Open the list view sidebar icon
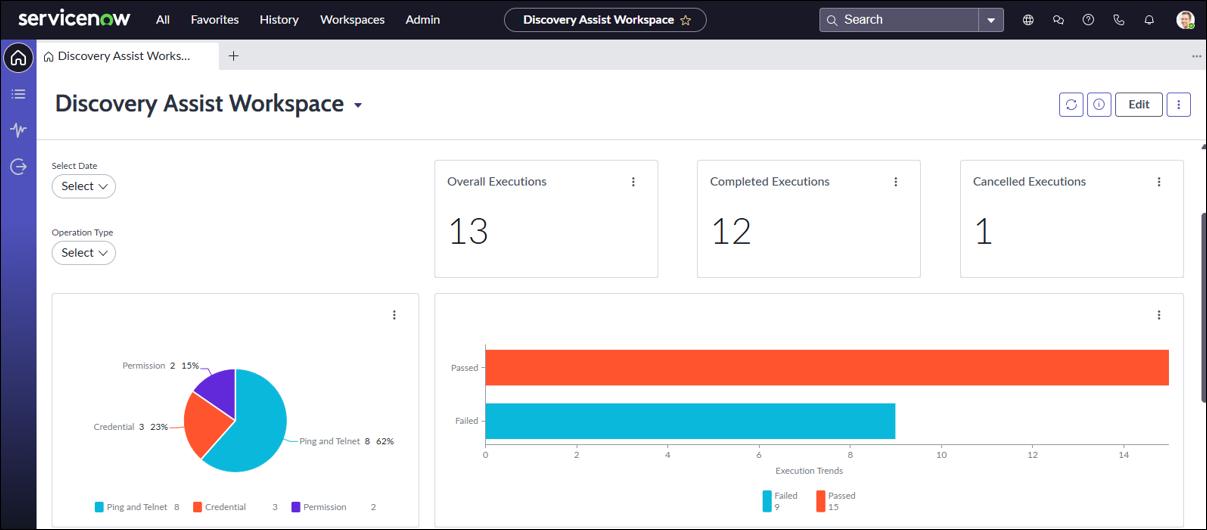 tap(18, 94)
